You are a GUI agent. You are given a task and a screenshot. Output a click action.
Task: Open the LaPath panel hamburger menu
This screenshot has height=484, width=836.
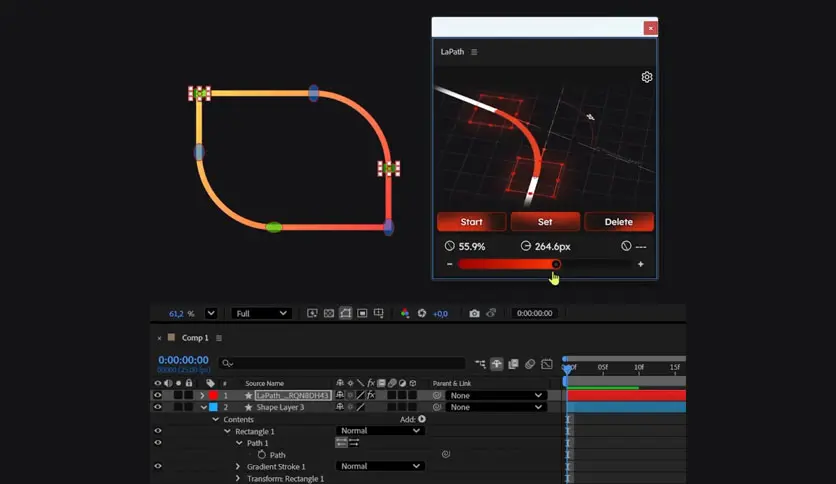pos(474,52)
